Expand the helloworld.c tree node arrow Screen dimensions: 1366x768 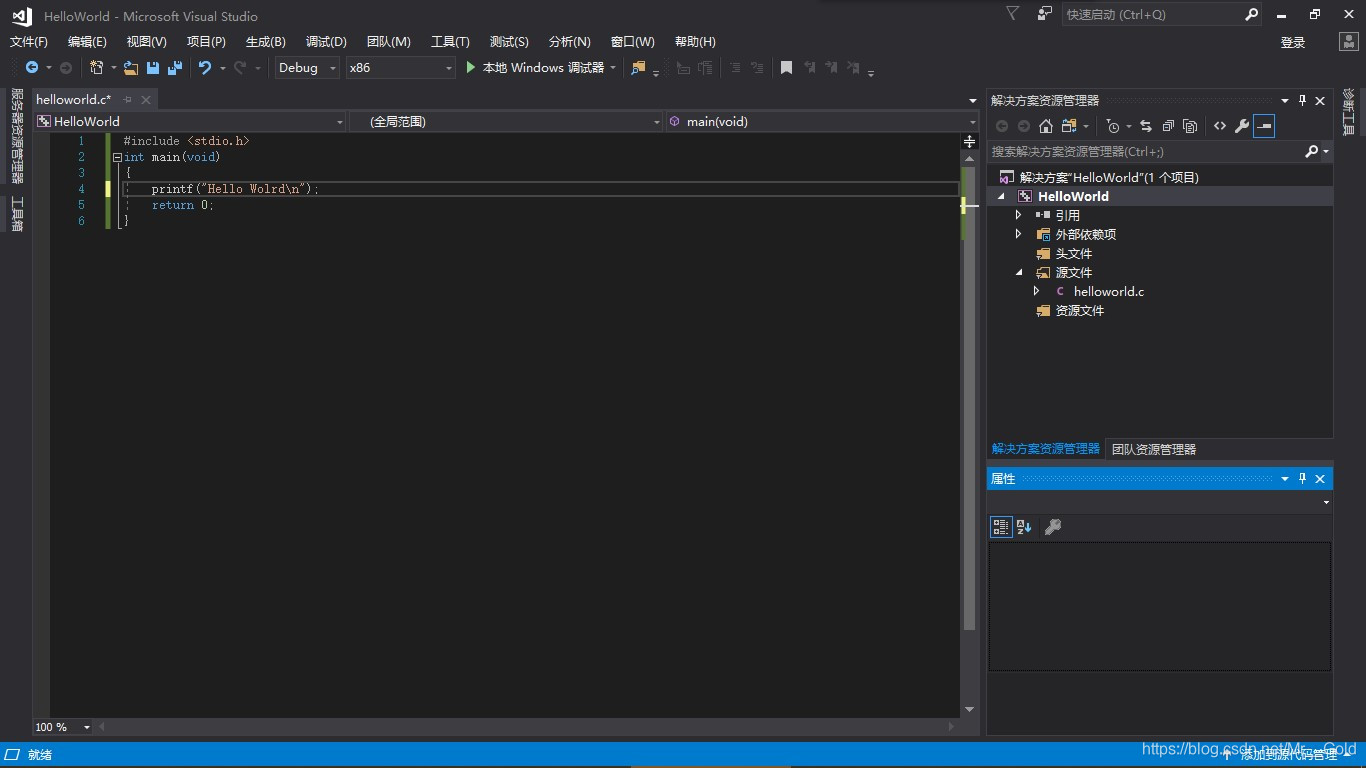coord(1037,291)
